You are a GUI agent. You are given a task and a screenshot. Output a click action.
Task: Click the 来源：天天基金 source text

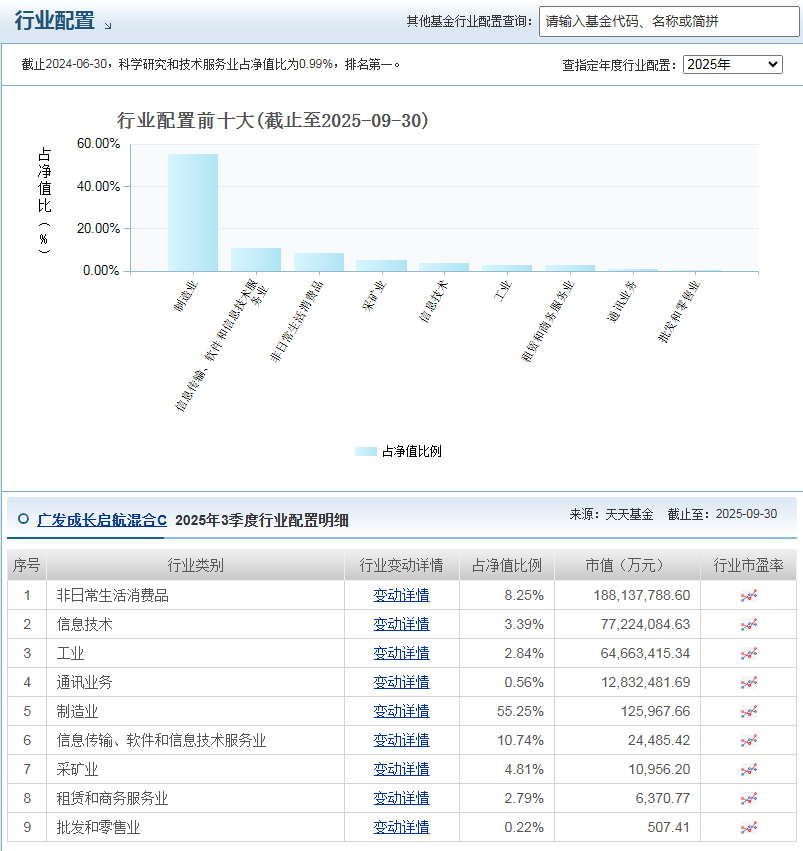tap(611, 514)
